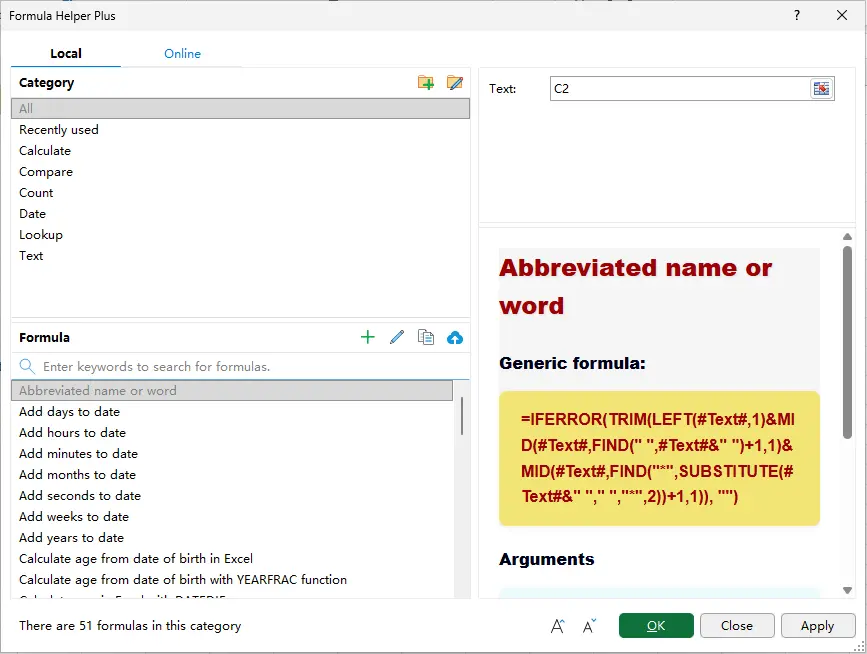
Task: Click the search magnifier icon
Action: (27, 366)
